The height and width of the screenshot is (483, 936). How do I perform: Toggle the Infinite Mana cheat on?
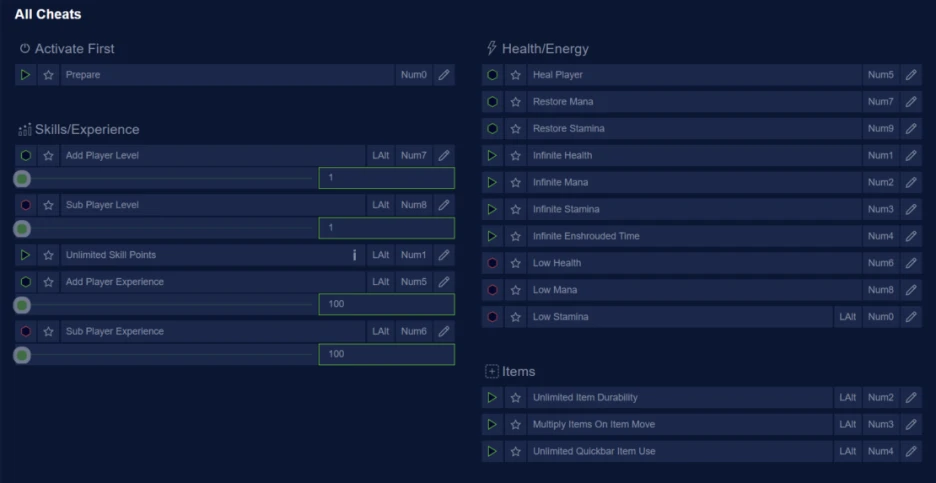click(x=492, y=183)
